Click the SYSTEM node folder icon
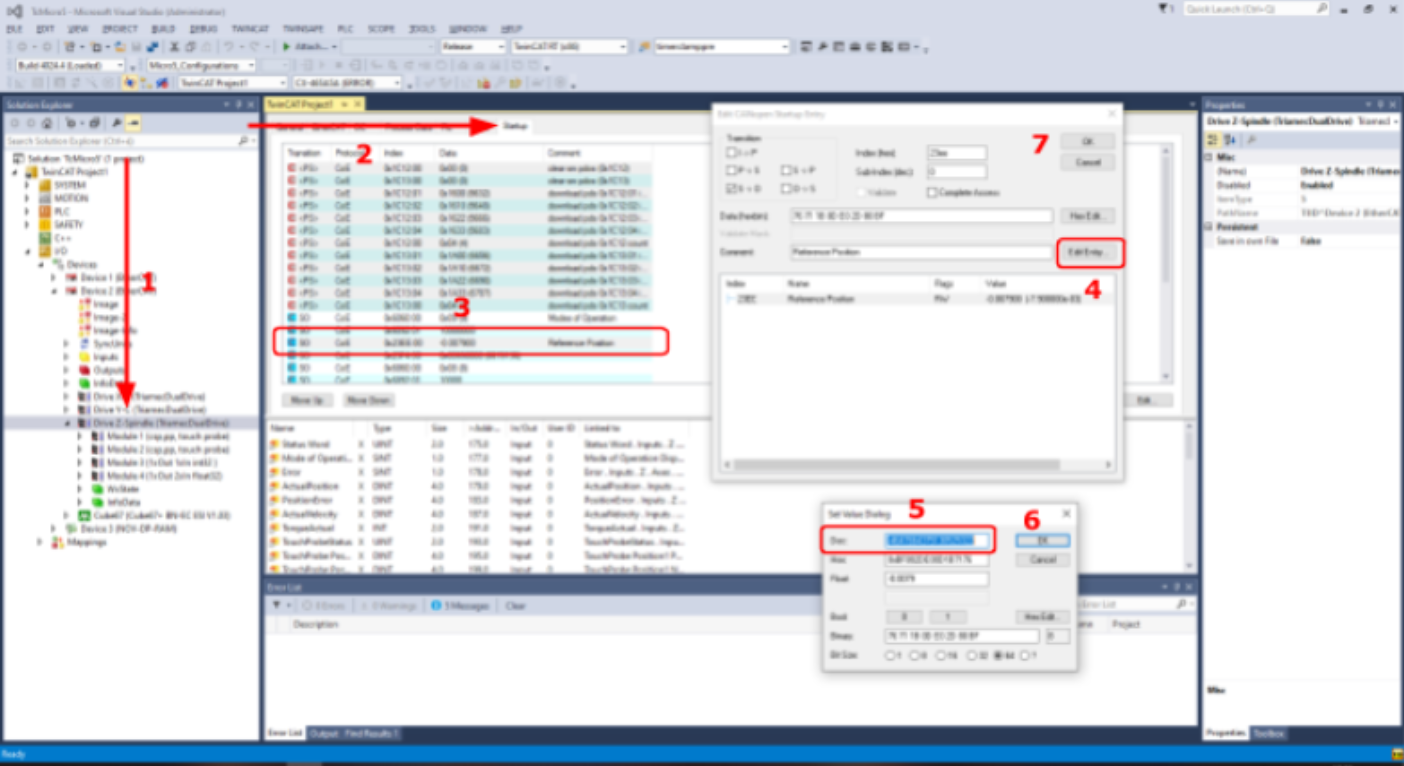 pyautogui.click(x=45, y=185)
